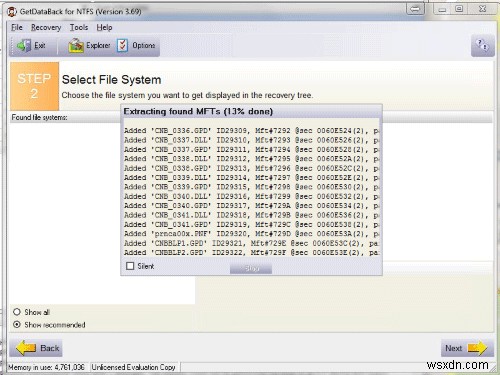This screenshot has width=500, height=375.
Task: Click 'Unlicensed Evaluation Copy' status text
Action: point(133,367)
